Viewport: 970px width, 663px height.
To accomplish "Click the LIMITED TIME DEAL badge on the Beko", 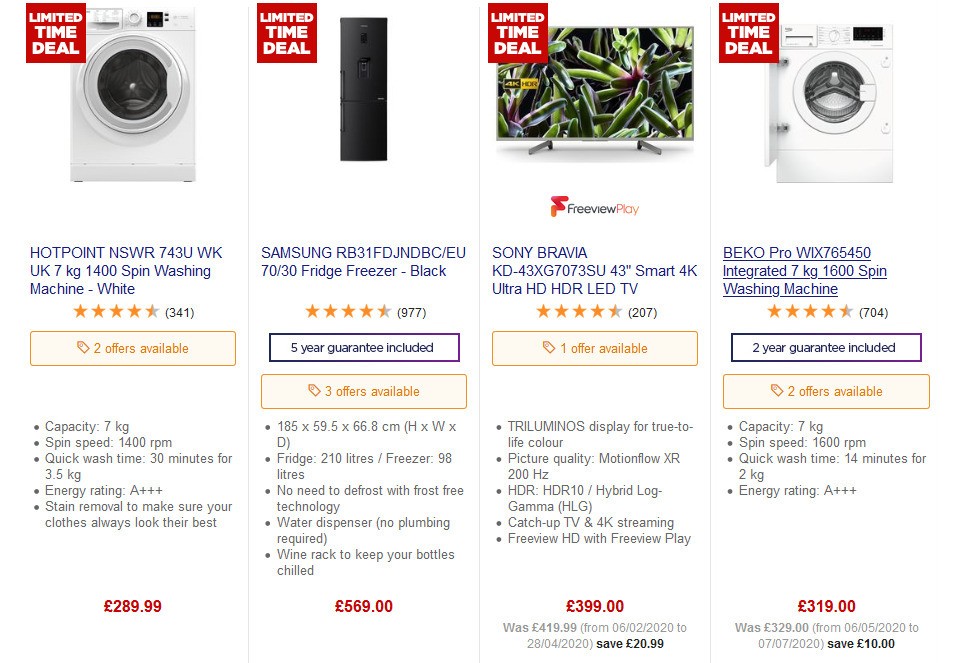I will pos(748,32).
